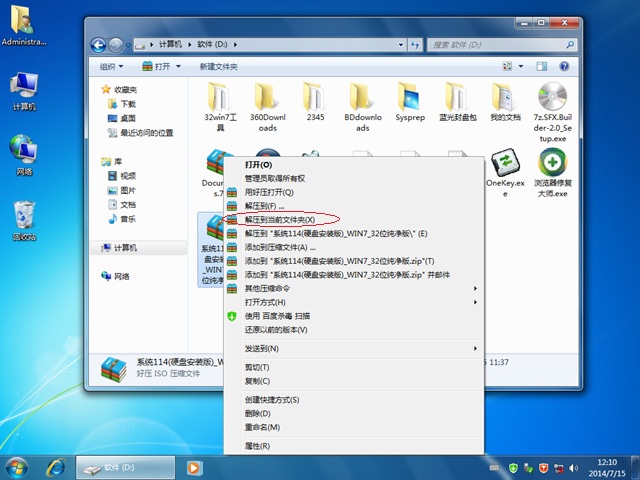Screen dimensions: 640x480
Task: Click the 回收站 recycle bin desktop icon
Action: [25, 216]
